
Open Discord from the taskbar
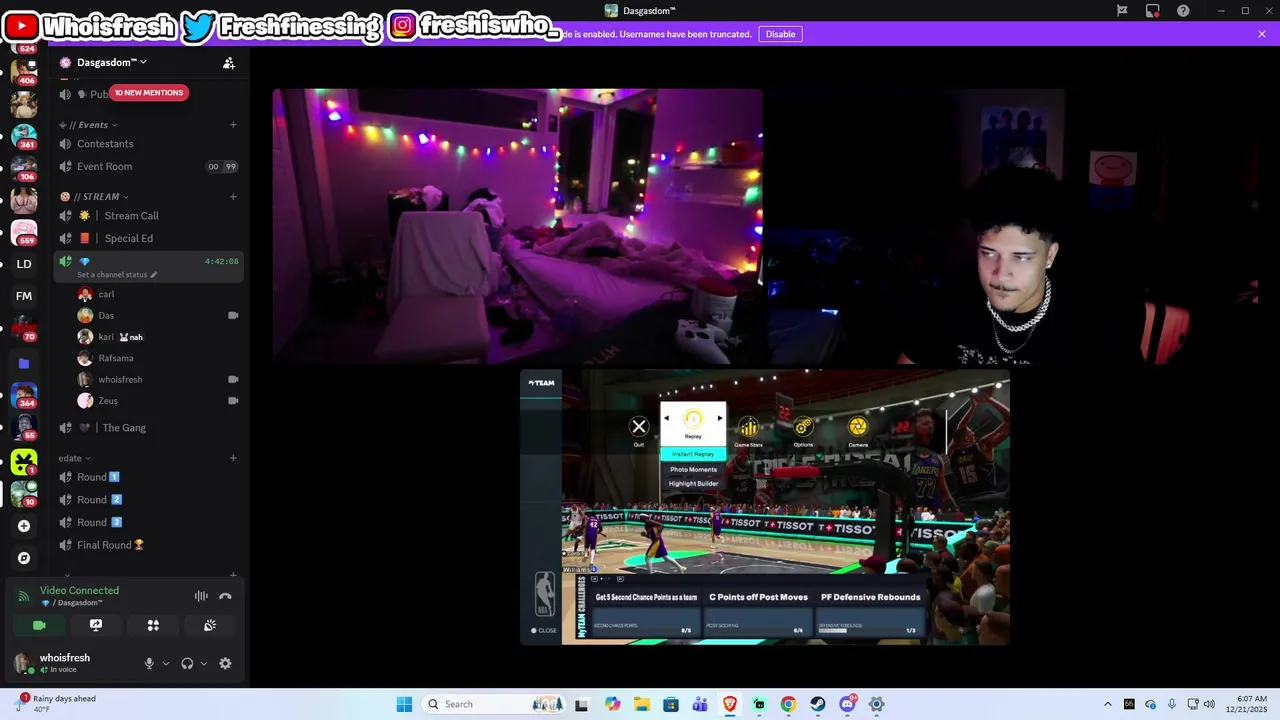[847, 704]
